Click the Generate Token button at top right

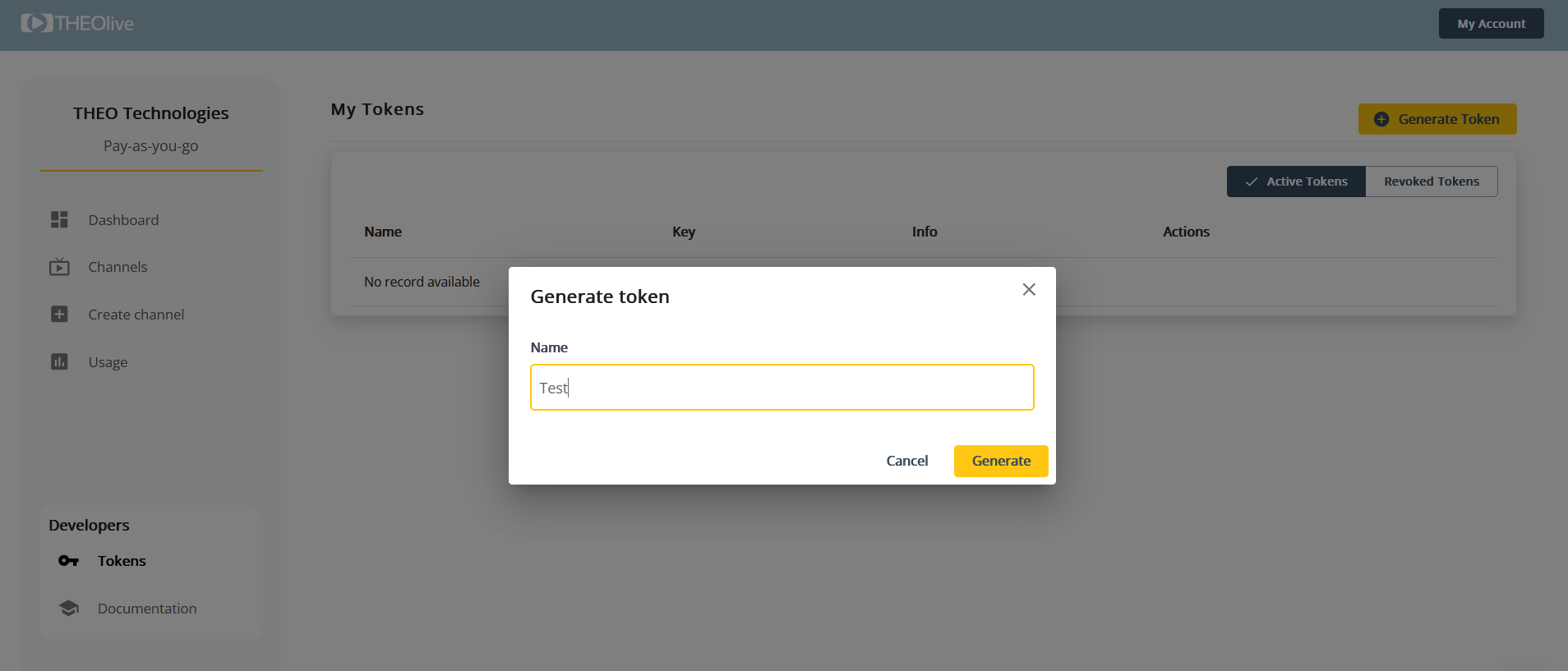pyautogui.click(x=1437, y=119)
